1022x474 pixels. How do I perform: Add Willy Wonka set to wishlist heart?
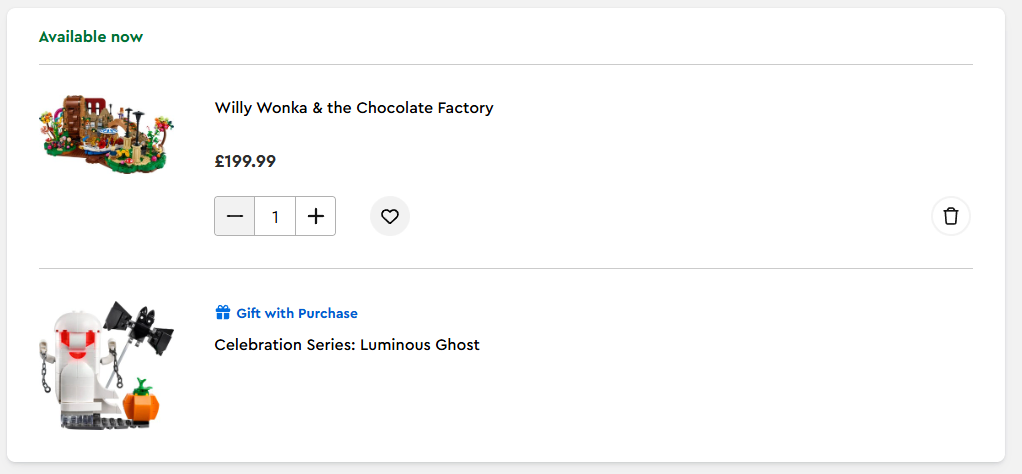tap(390, 216)
